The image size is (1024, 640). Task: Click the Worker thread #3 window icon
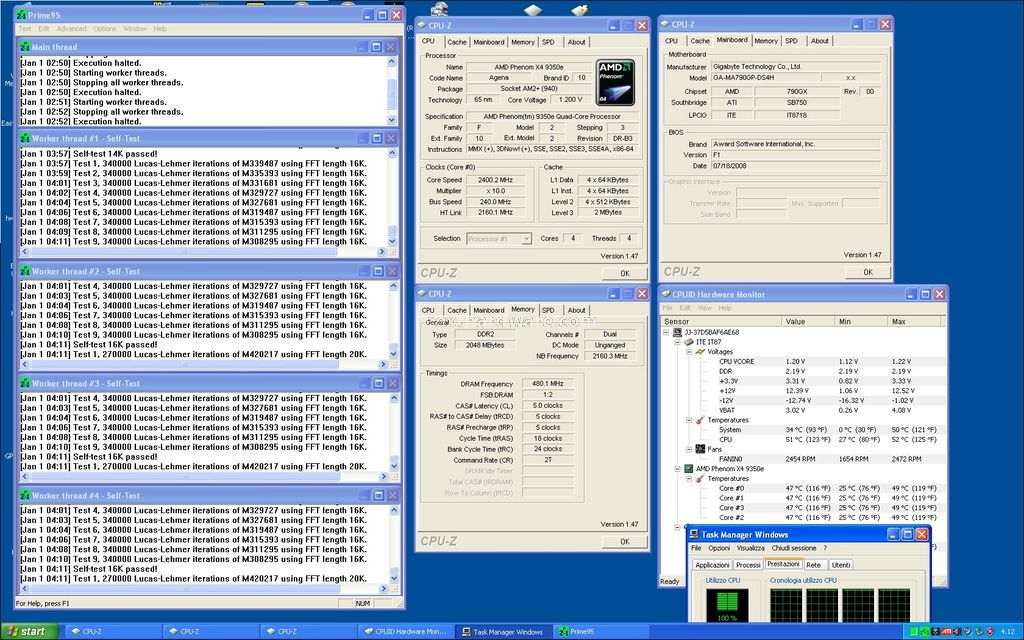point(25,383)
